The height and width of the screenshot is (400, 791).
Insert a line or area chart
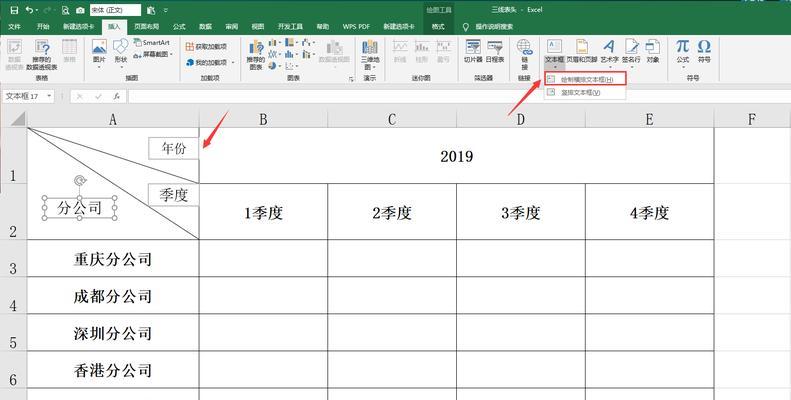click(274, 54)
